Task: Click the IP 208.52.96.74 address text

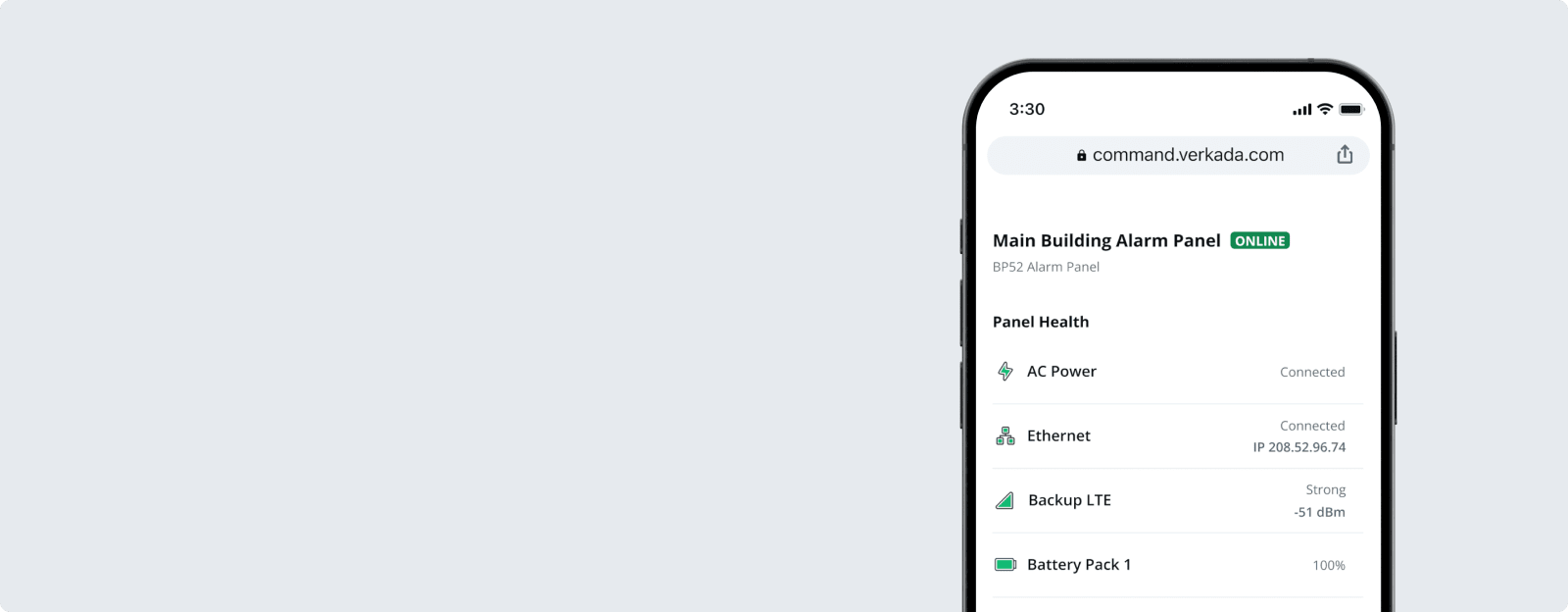Action: [x=1299, y=447]
